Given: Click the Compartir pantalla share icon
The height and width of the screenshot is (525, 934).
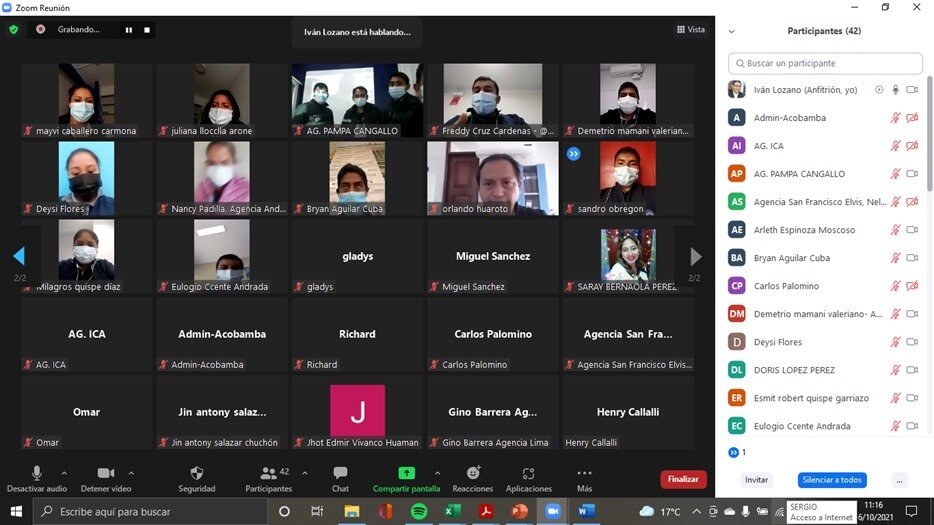Looking at the screenshot, I should coord(406,474).
